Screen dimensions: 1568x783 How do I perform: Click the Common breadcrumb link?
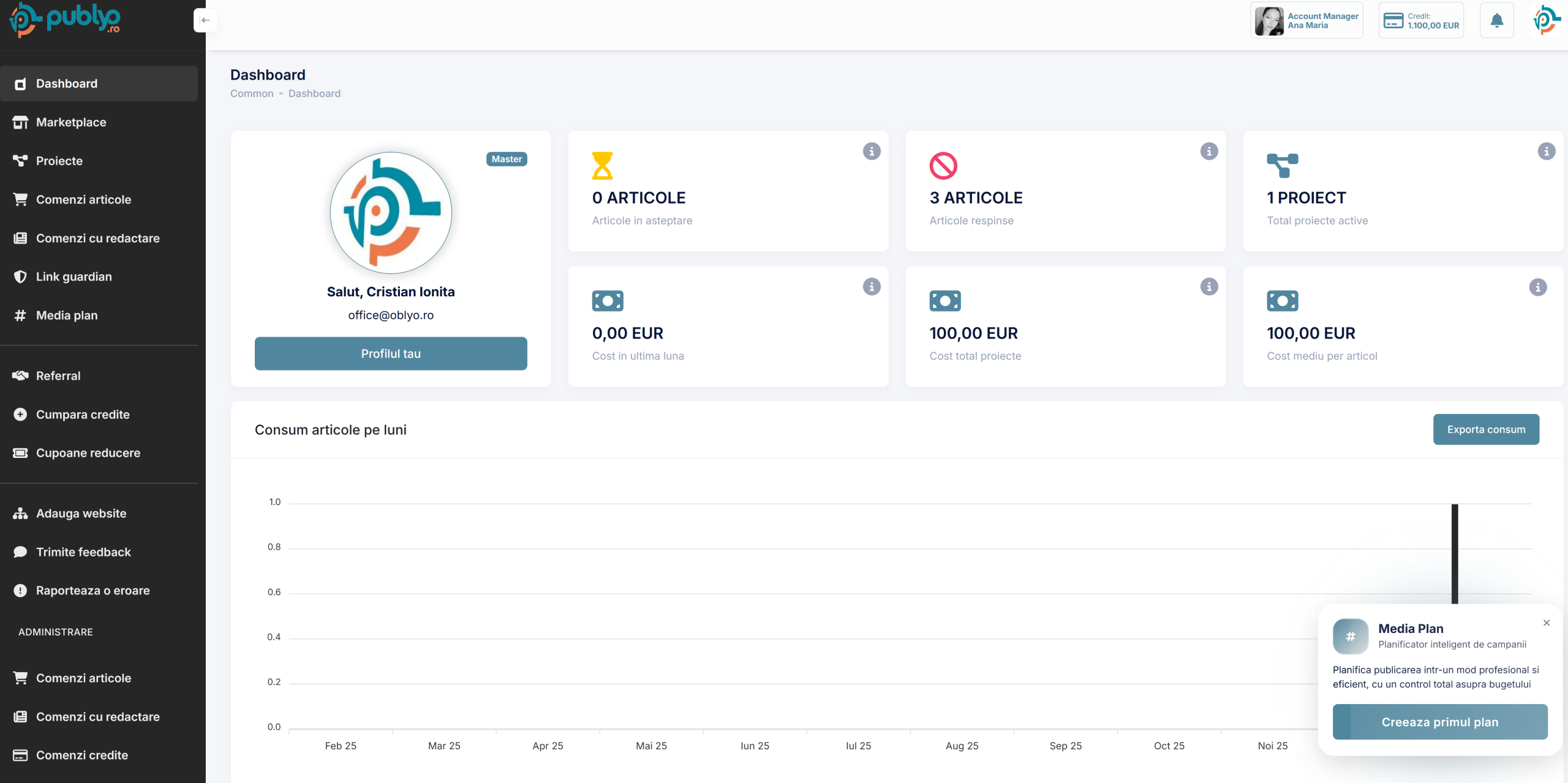pos(252,94)
